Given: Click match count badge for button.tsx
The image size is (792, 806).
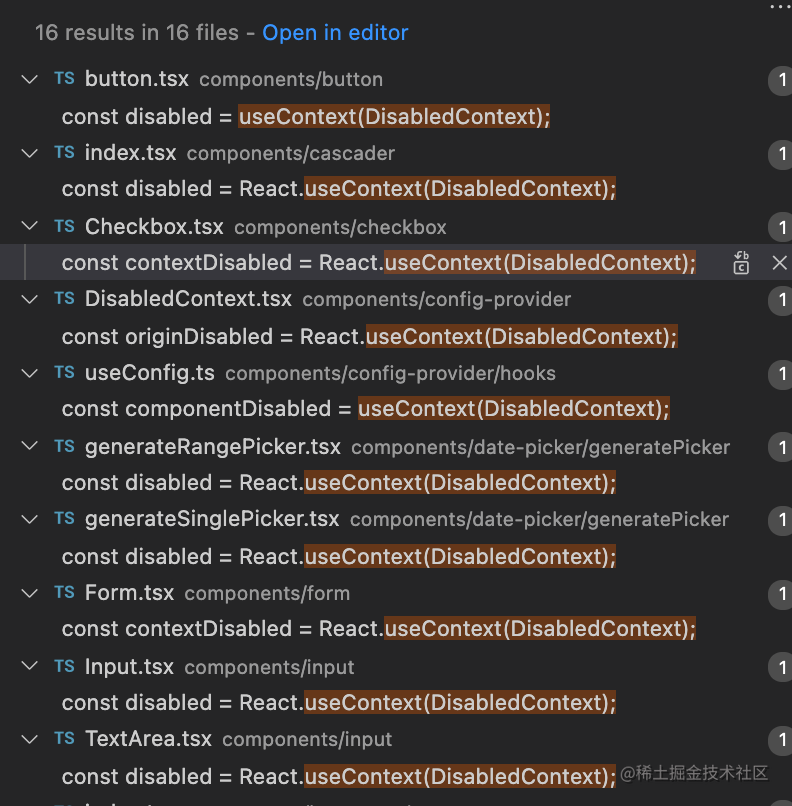Looking at the screenshot, I should tap(780, 80).
